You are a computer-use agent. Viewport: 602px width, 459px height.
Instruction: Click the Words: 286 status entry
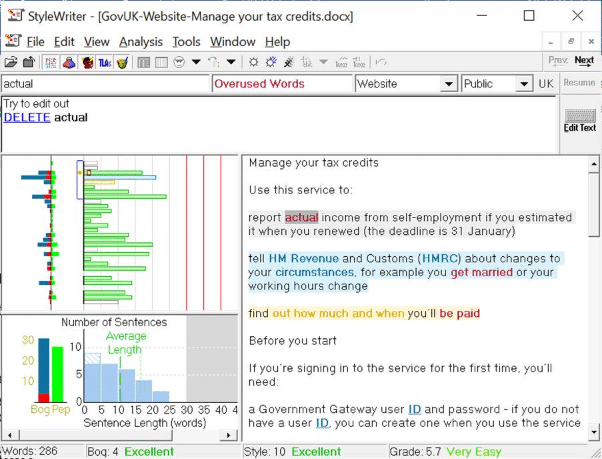30,451
